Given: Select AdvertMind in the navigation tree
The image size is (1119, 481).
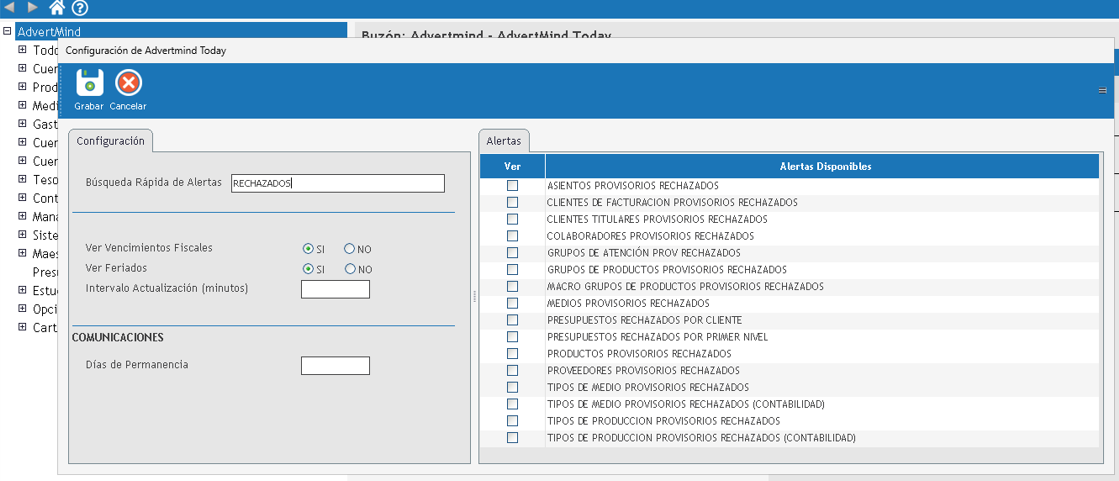Looking at the screenshot, I should click(48, 31).
